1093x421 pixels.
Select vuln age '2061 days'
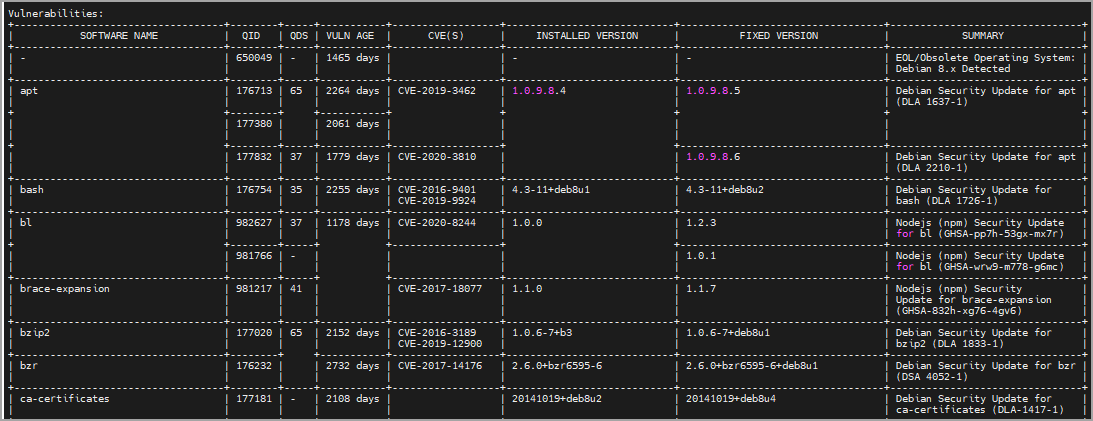click(x=352, y=123)
